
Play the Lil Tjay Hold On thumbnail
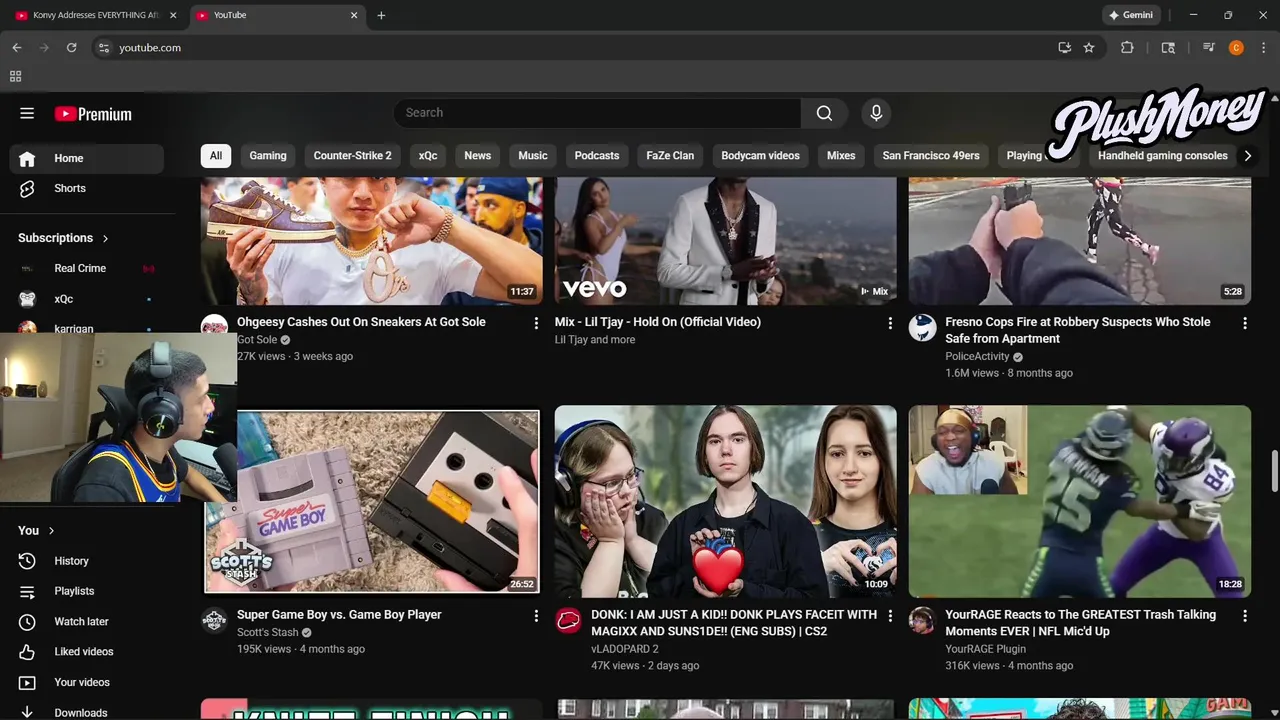(725, 241)
